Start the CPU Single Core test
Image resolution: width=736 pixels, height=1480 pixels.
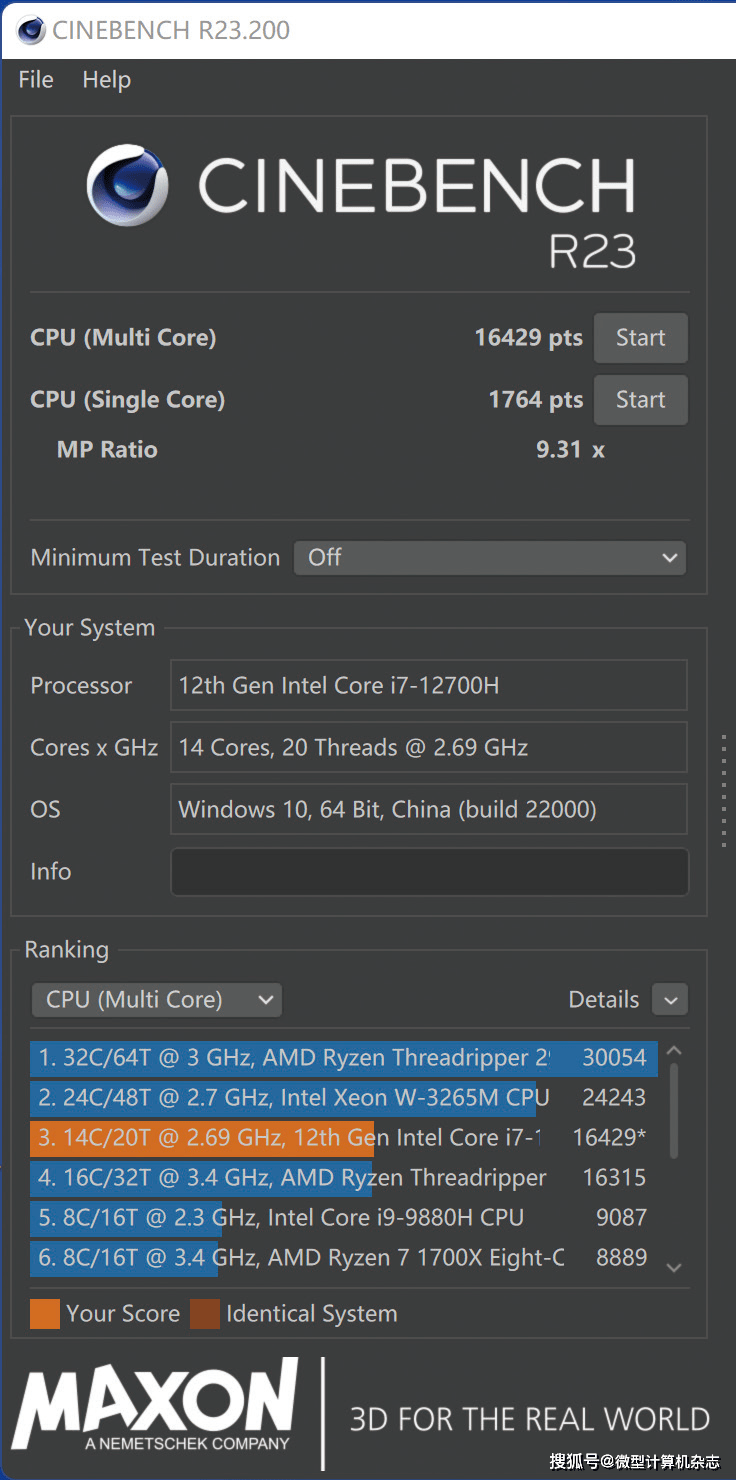640,400
